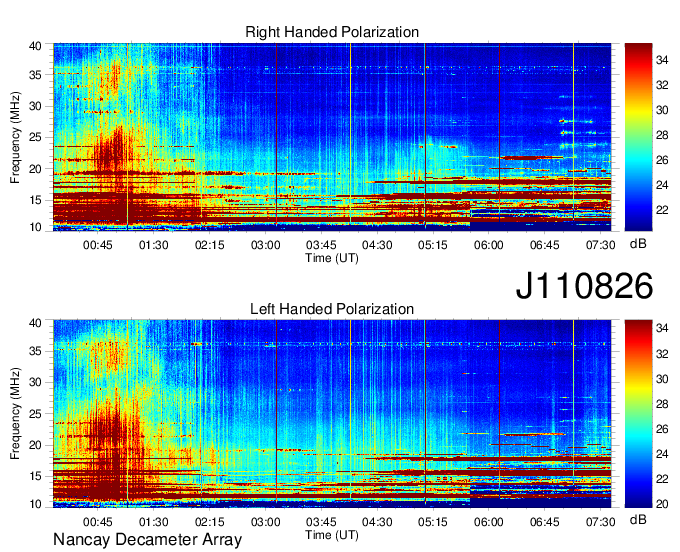Click the Right Handed Polarization spectrogram image
This screenshot has width=680, height=552.
(332, 137)
